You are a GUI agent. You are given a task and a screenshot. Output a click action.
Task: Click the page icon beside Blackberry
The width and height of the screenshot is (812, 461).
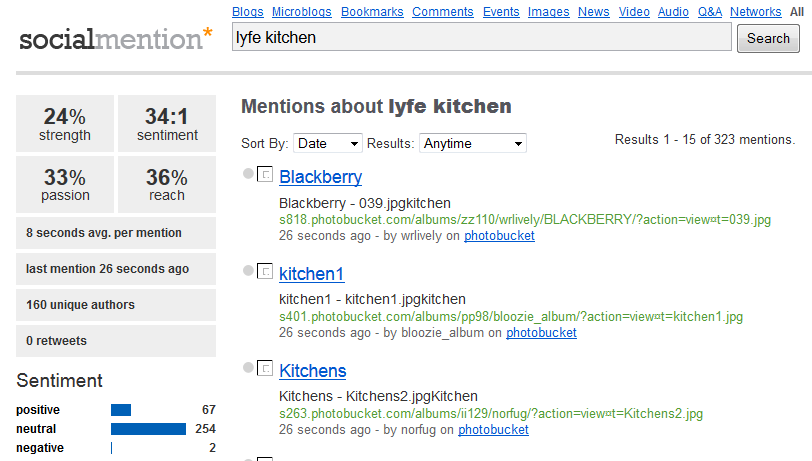click(x=265, y=175)
